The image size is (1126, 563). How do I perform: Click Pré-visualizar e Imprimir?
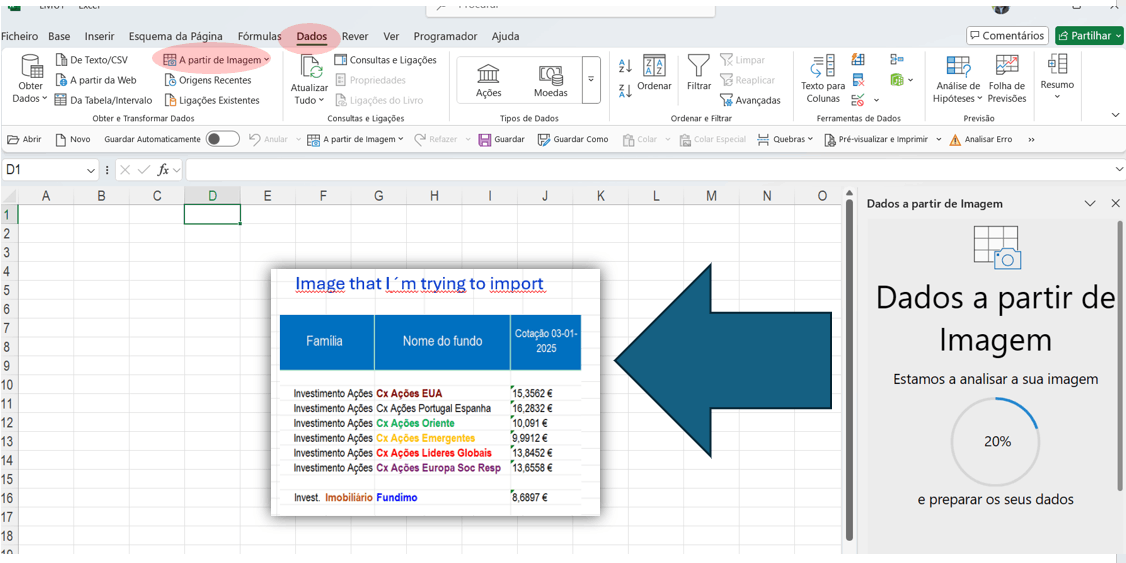[877, 139]
